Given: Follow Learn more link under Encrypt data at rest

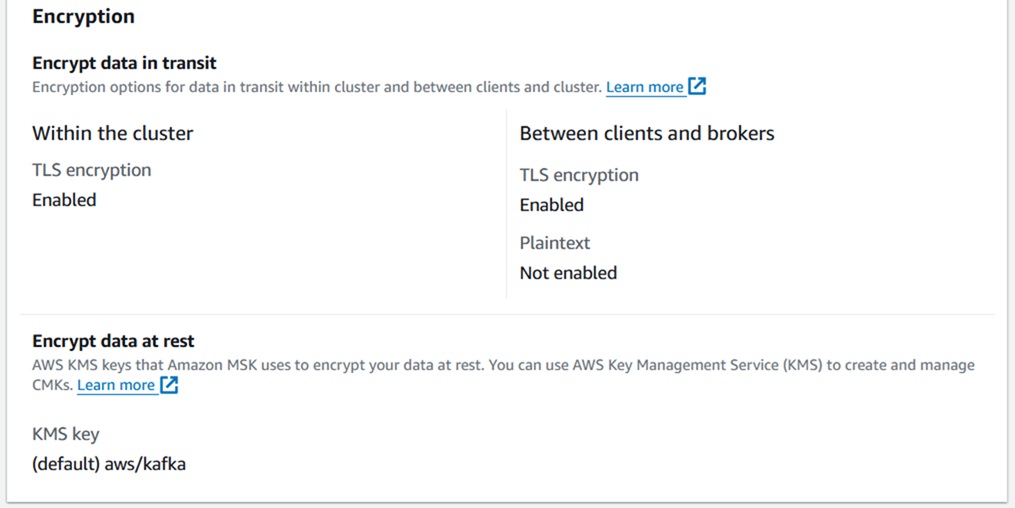Looking at the screenshot, I should click(116, 385).
